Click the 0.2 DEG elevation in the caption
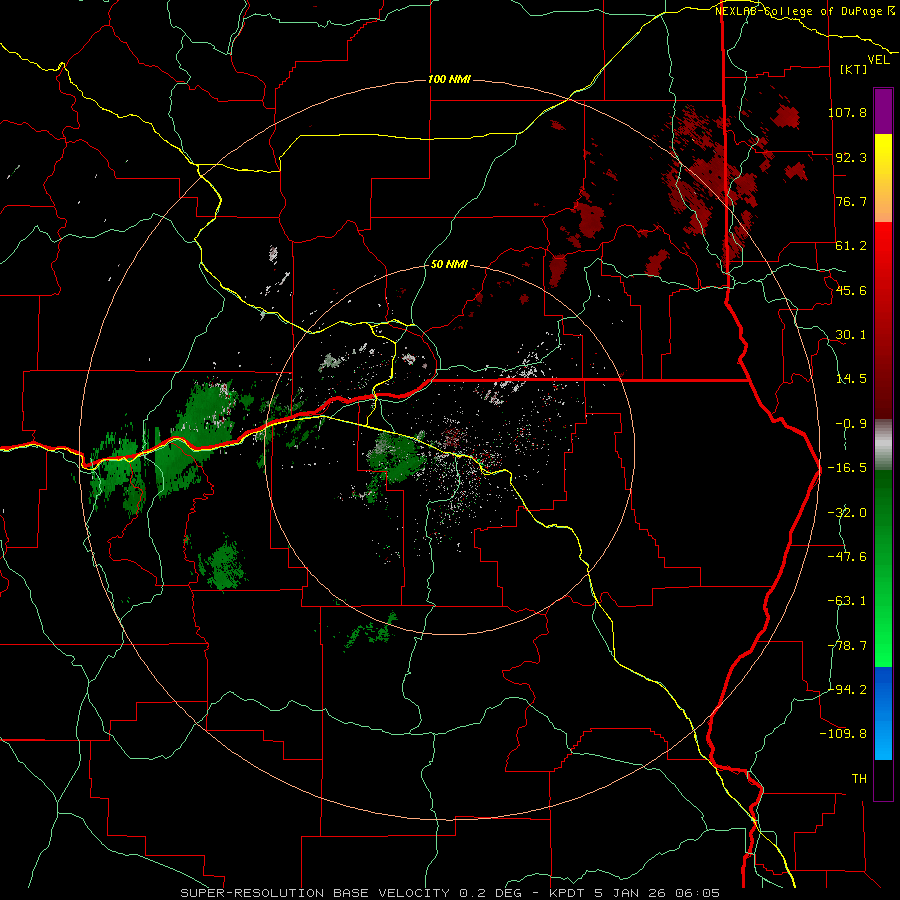The image size is (900, 900). coord(490,893)
